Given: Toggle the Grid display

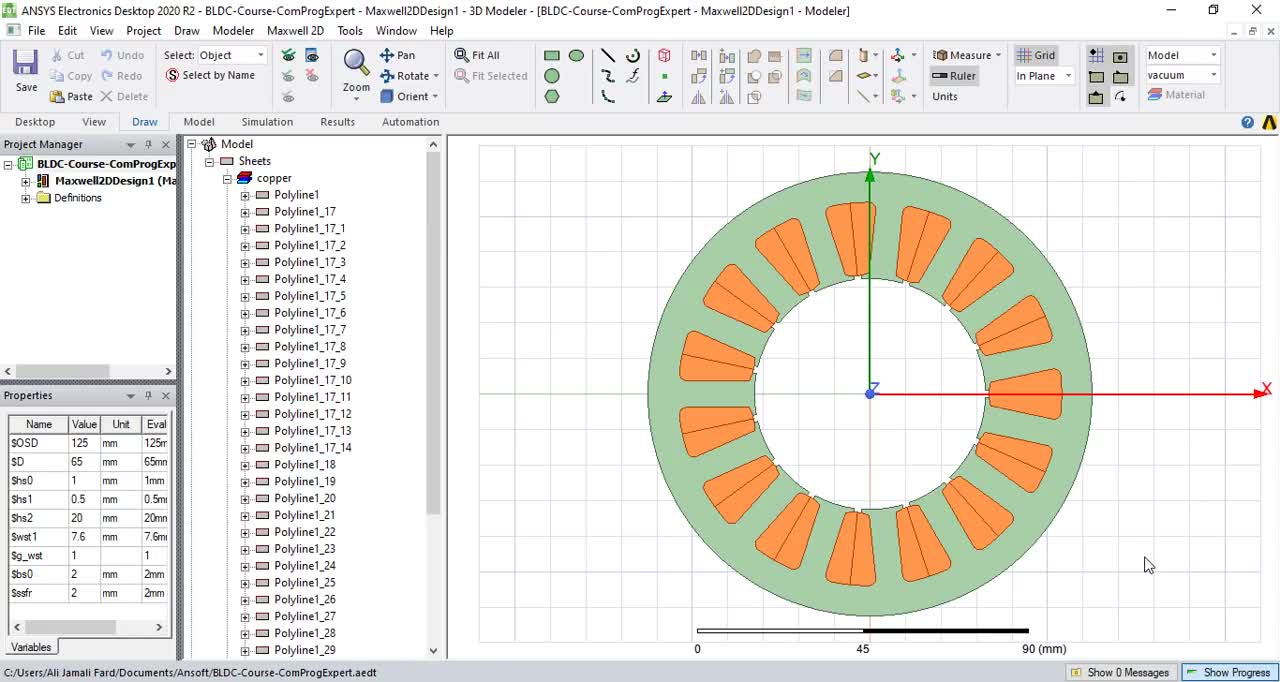Looking at the screenshot, I should click(x=1036, y=55).
